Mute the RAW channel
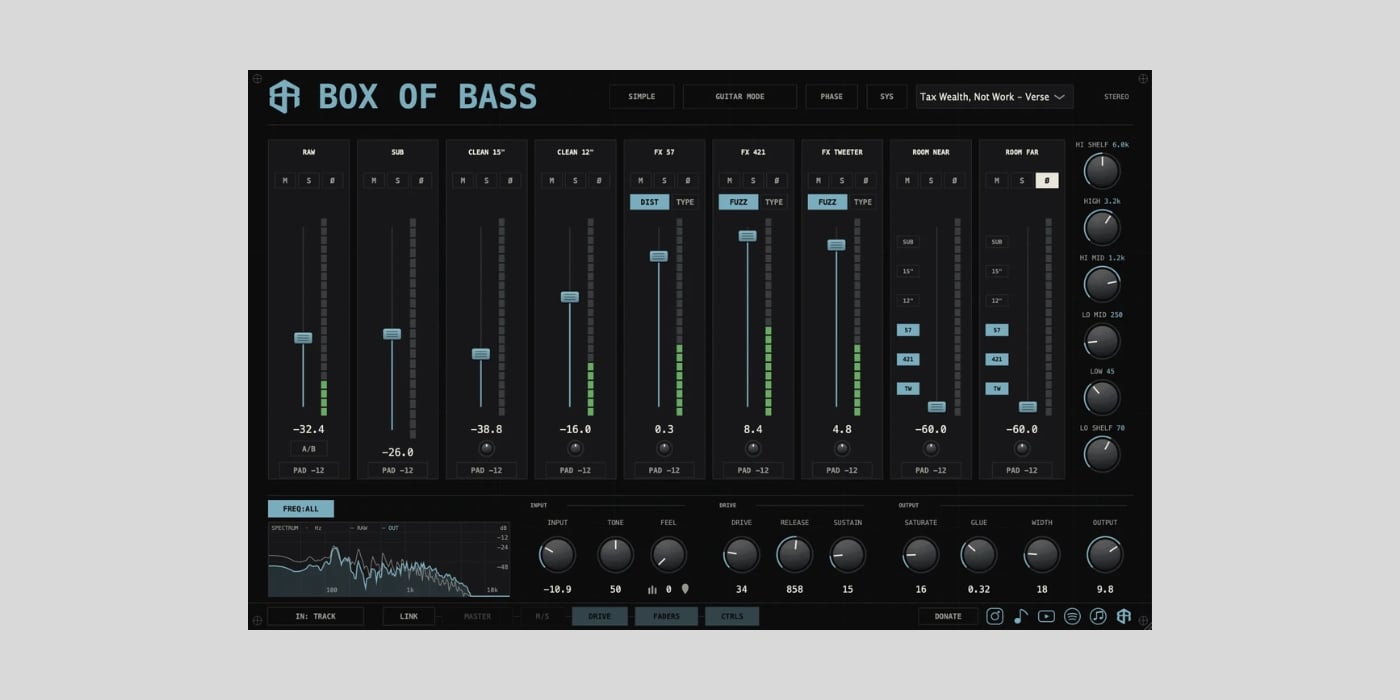Screen dimensions: 1400x700 (x=285, y=181)
